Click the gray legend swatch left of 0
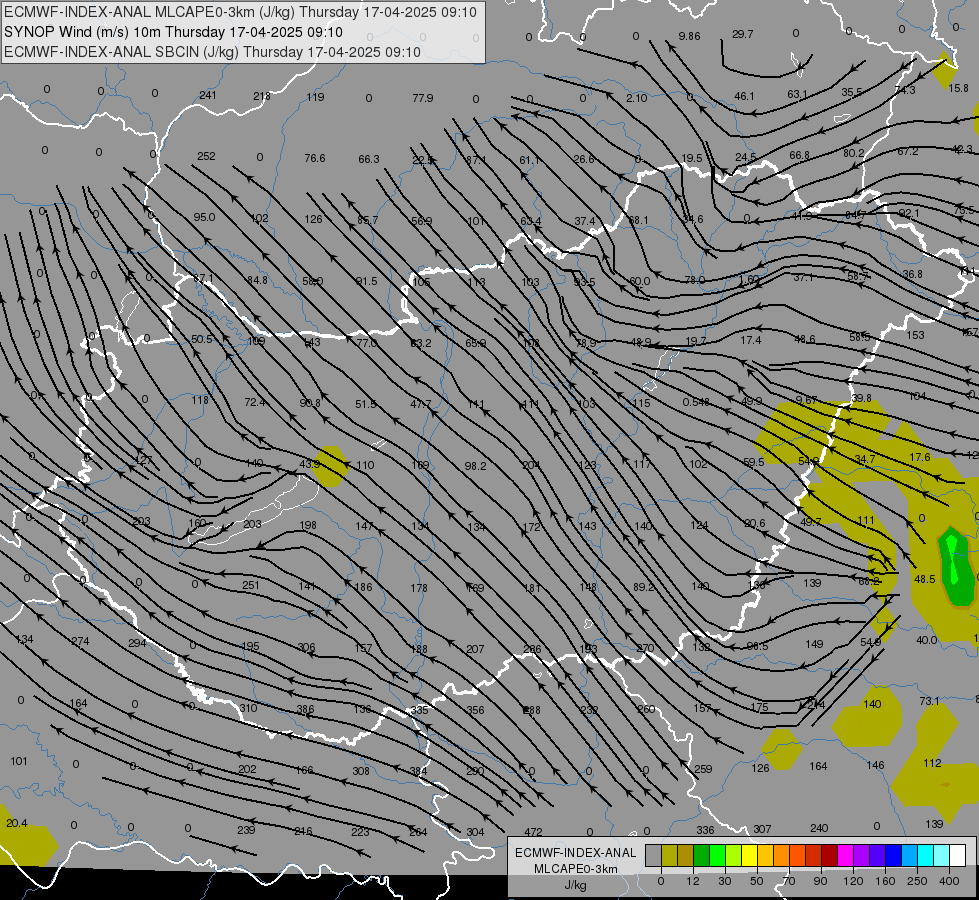The image size is (979, 900). 653,856
